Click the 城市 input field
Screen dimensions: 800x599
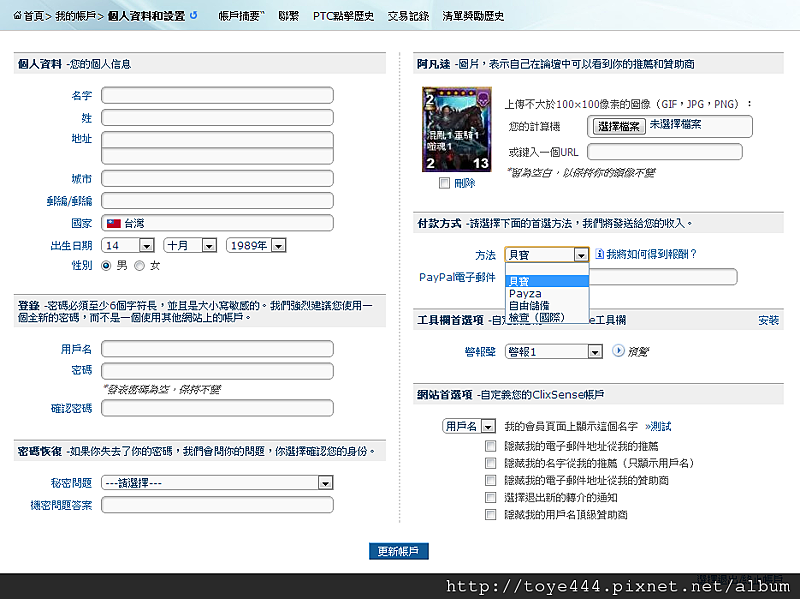[217, 179]
